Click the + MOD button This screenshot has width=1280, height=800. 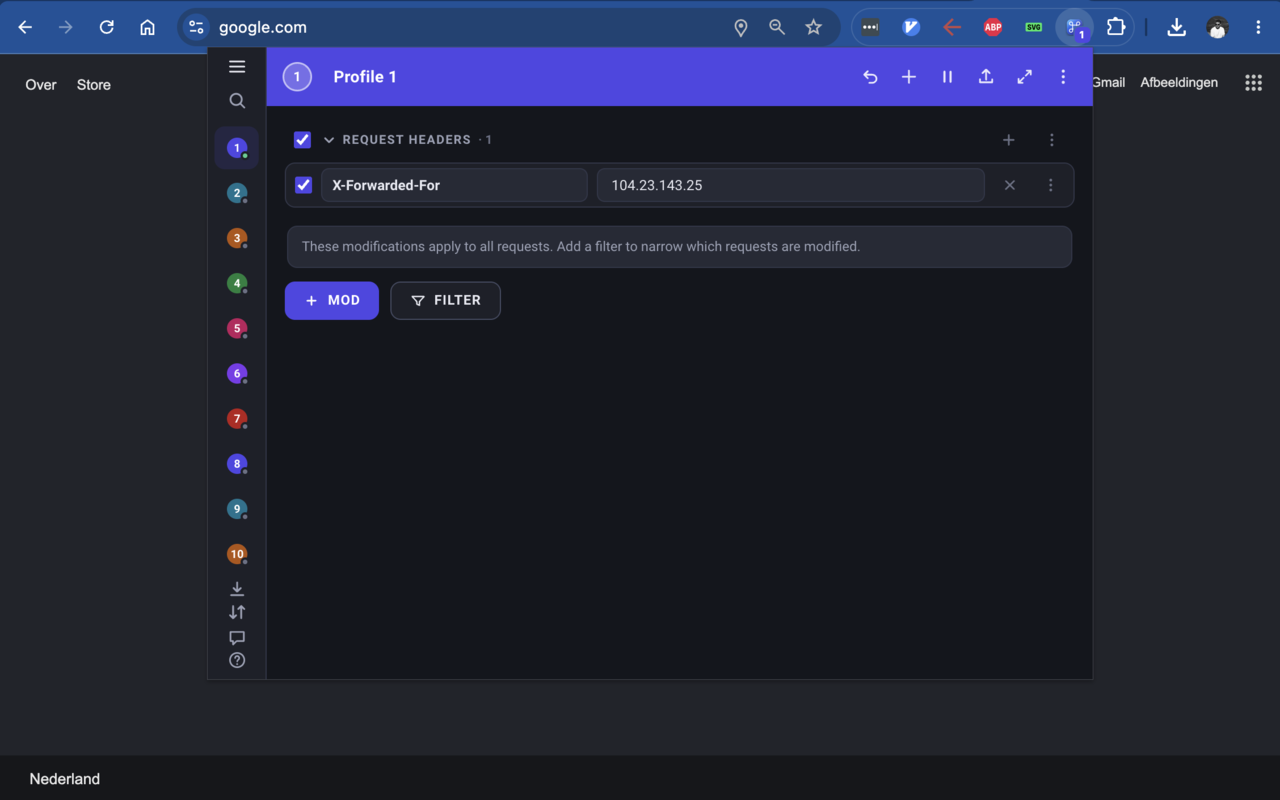tap(332, 300)
